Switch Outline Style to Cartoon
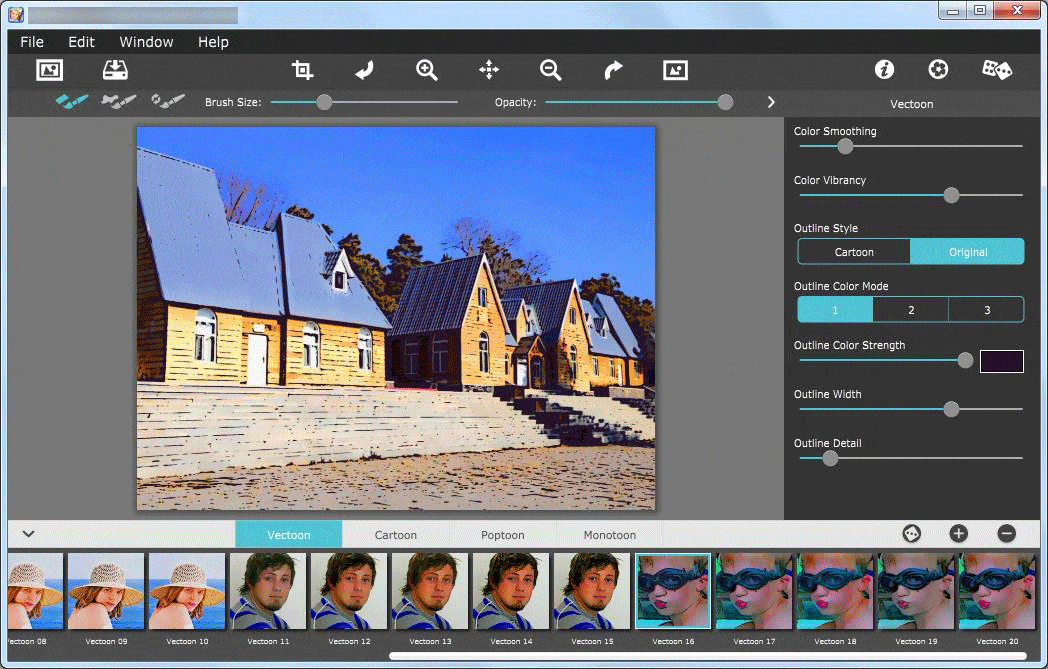Viewport: 1048px width, 669px height. point(855,251)
